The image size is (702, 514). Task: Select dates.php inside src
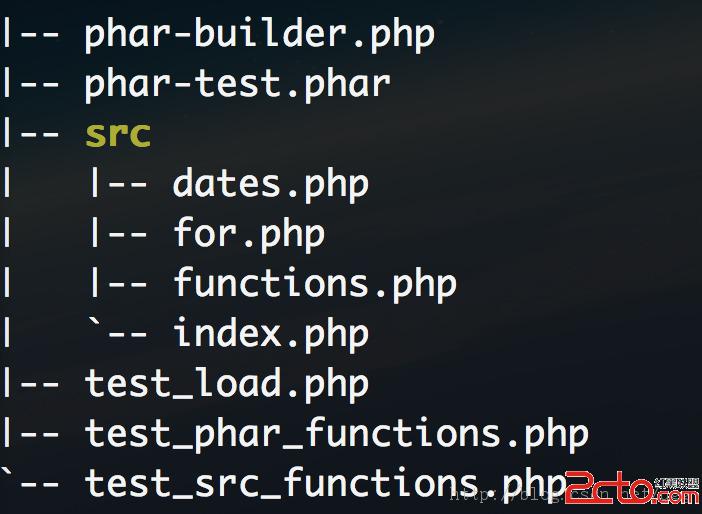coord(270,184)
